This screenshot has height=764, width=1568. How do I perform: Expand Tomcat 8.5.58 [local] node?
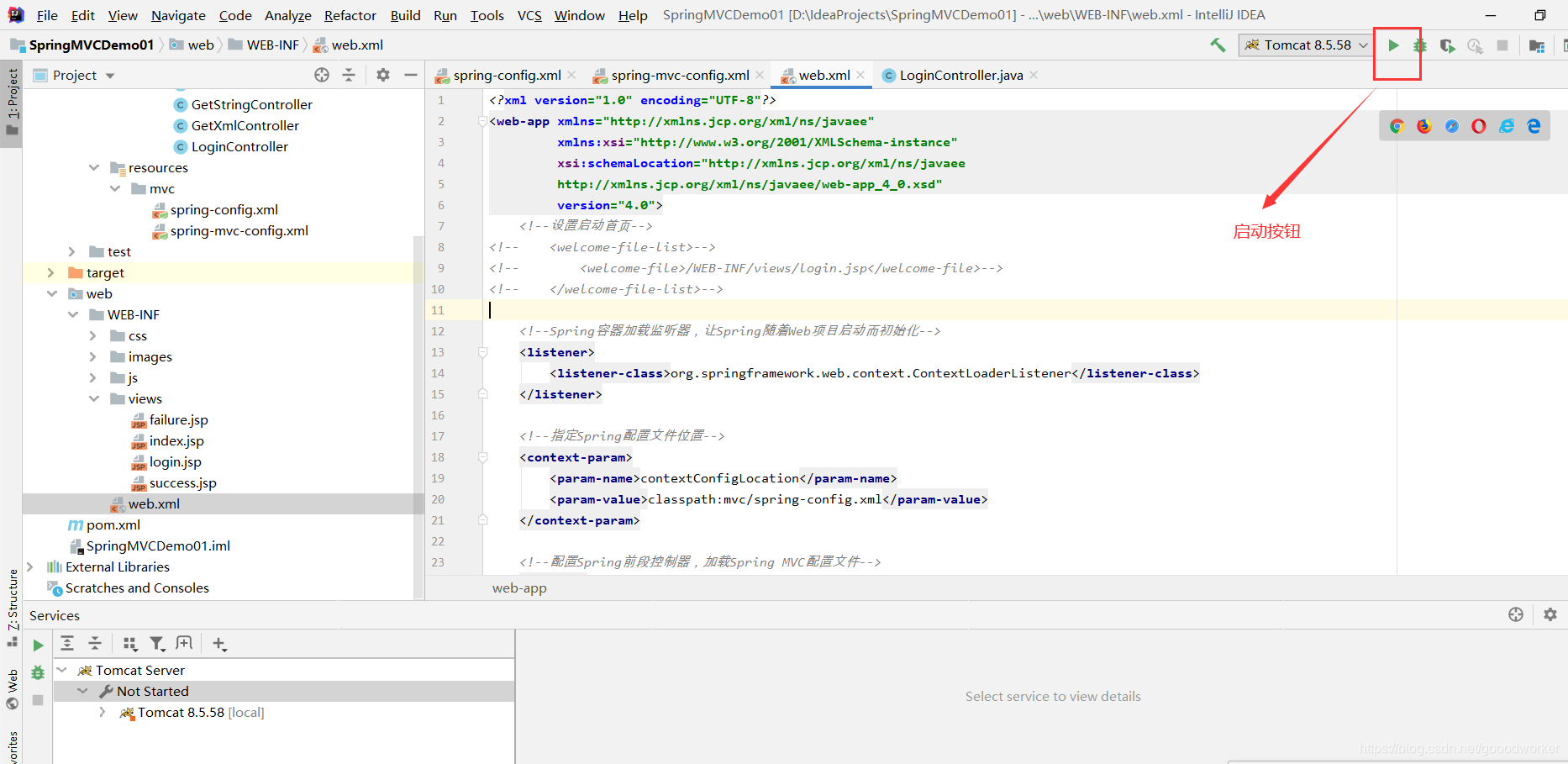[103, 712]
